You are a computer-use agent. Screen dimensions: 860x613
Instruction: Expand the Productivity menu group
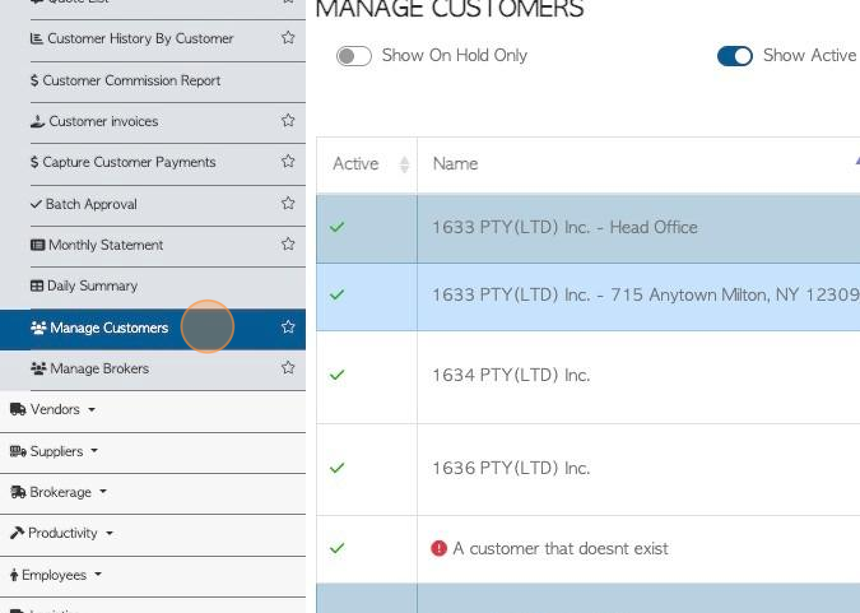(x=63, y=533)
